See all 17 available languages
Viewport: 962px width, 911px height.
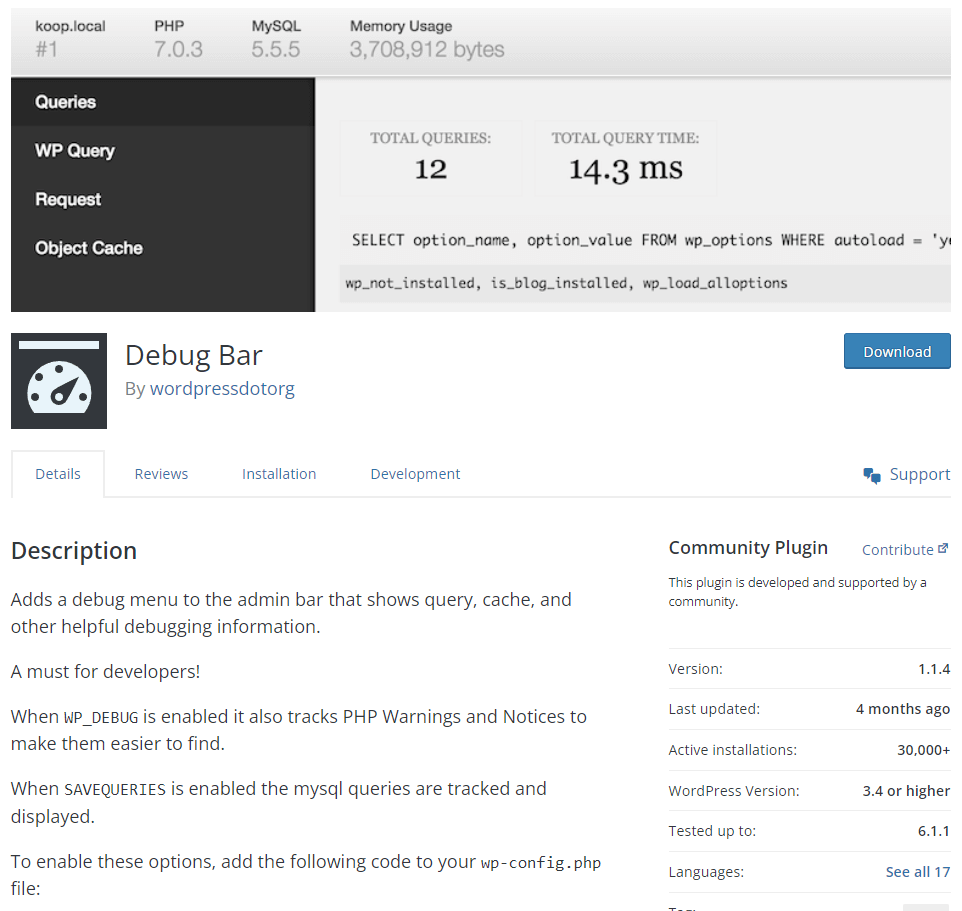click(917, 871)
